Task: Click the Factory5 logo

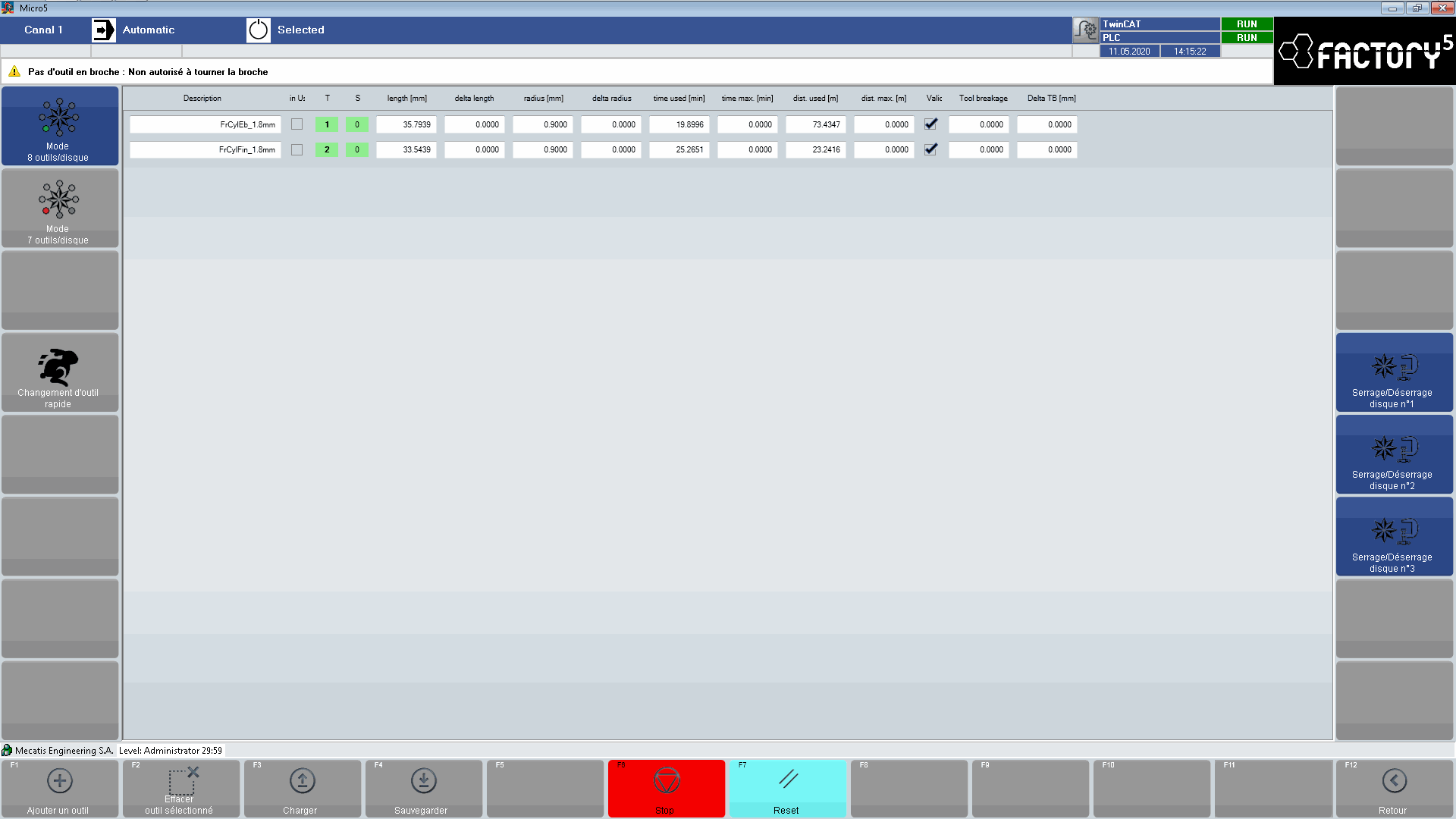Action: tap(1365, 52)
